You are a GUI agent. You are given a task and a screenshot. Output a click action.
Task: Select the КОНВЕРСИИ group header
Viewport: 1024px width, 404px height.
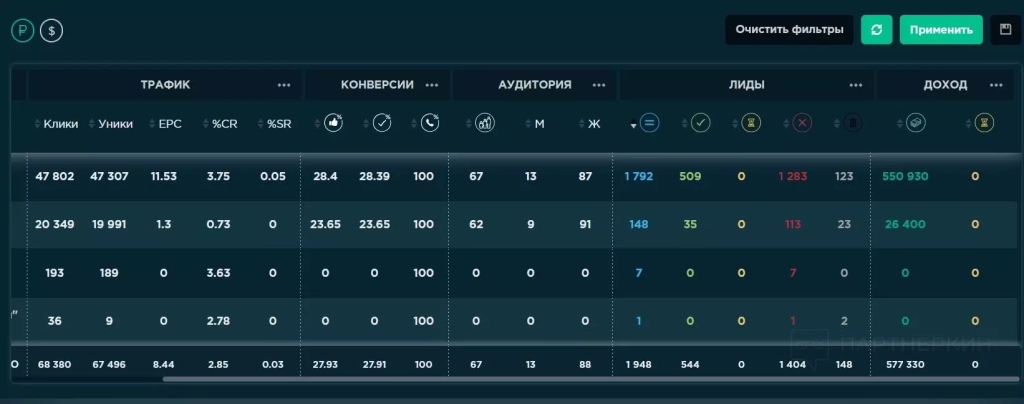pos(377,85)
